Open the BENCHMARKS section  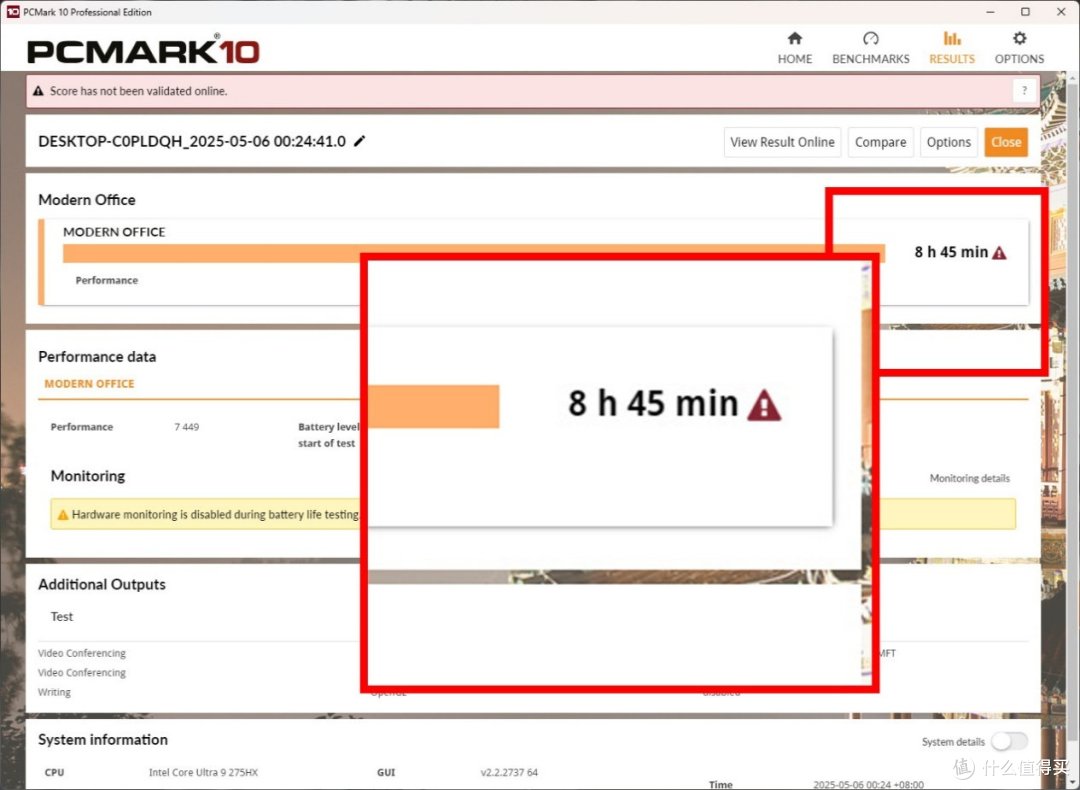[871, 48]
